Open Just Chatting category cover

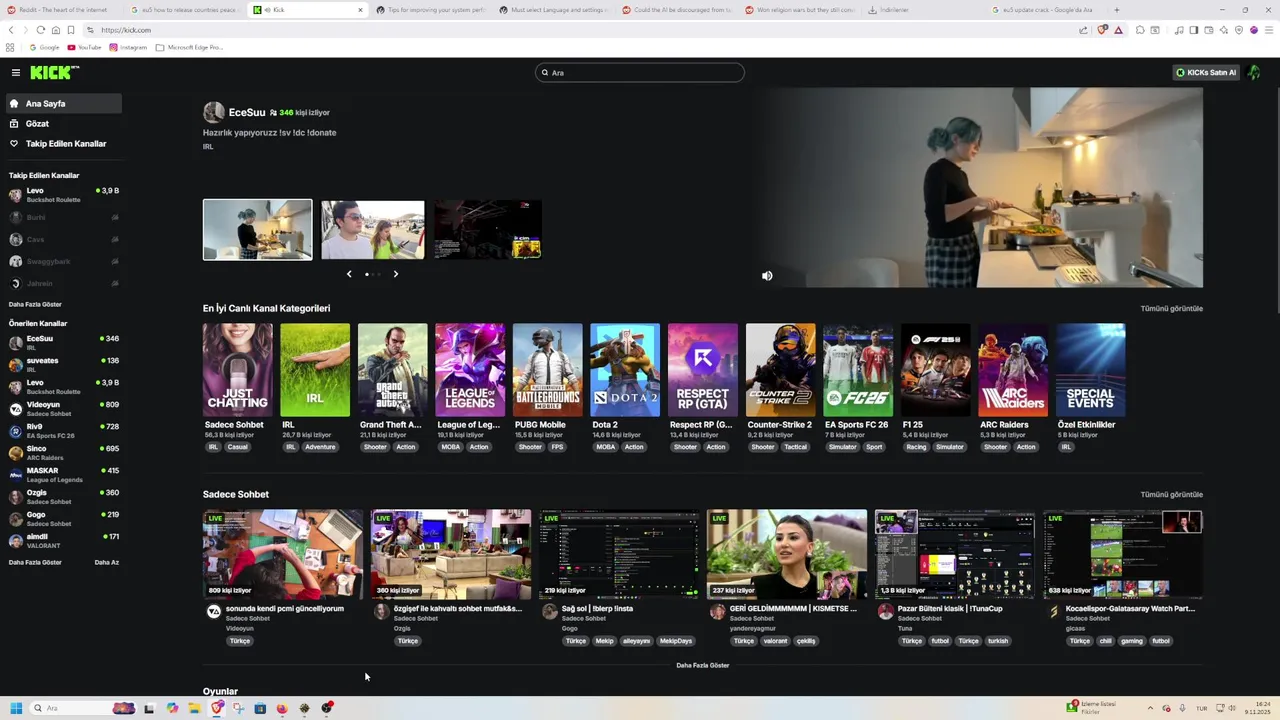237,369
